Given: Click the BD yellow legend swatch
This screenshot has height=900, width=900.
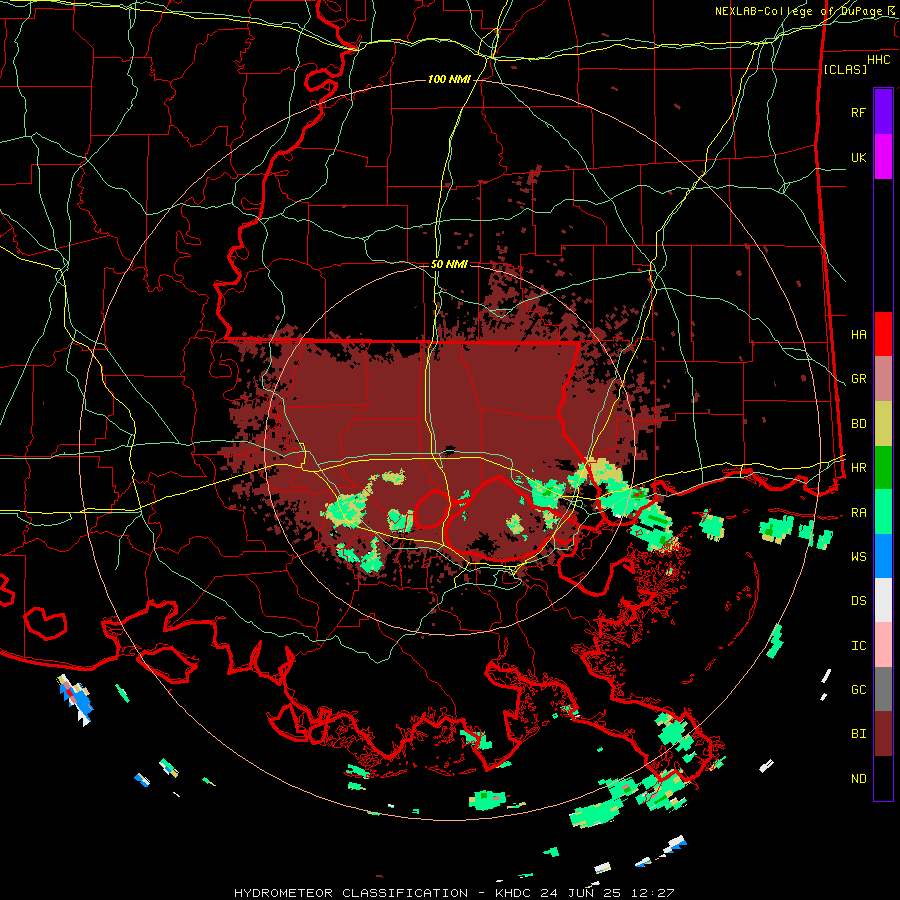Looking at the screenshot, I should [x=883, y=424].
